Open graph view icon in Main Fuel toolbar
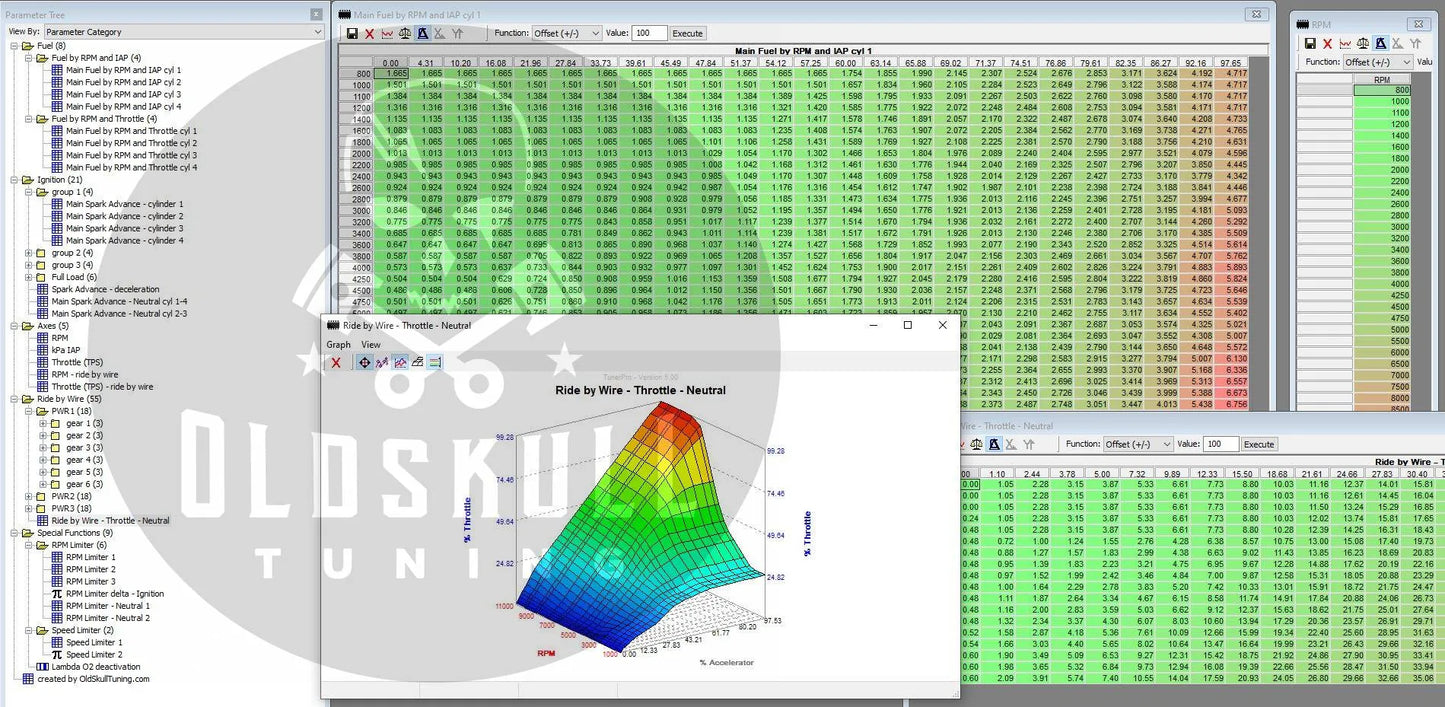The width and height of the screenshot is (1445, 707). pyautogui.click(x=387, y=33)
